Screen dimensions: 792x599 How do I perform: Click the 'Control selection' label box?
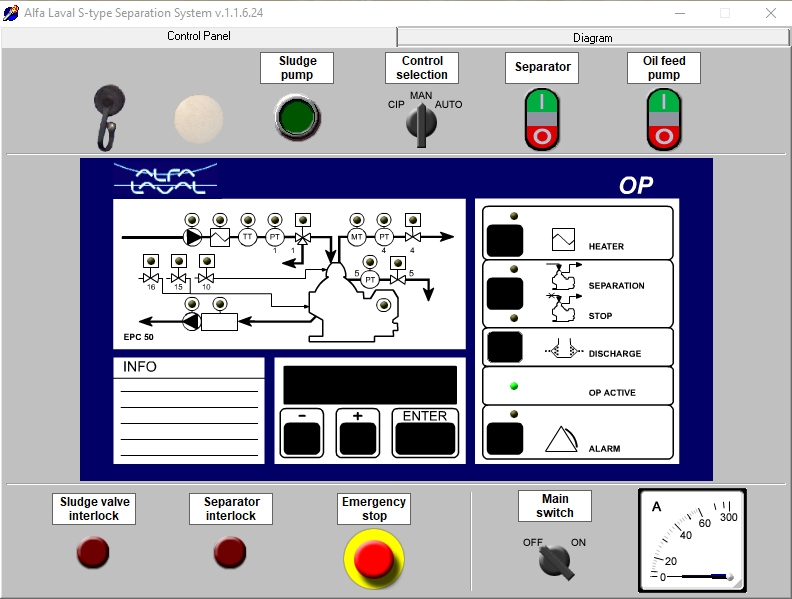(x=422, y=68)
